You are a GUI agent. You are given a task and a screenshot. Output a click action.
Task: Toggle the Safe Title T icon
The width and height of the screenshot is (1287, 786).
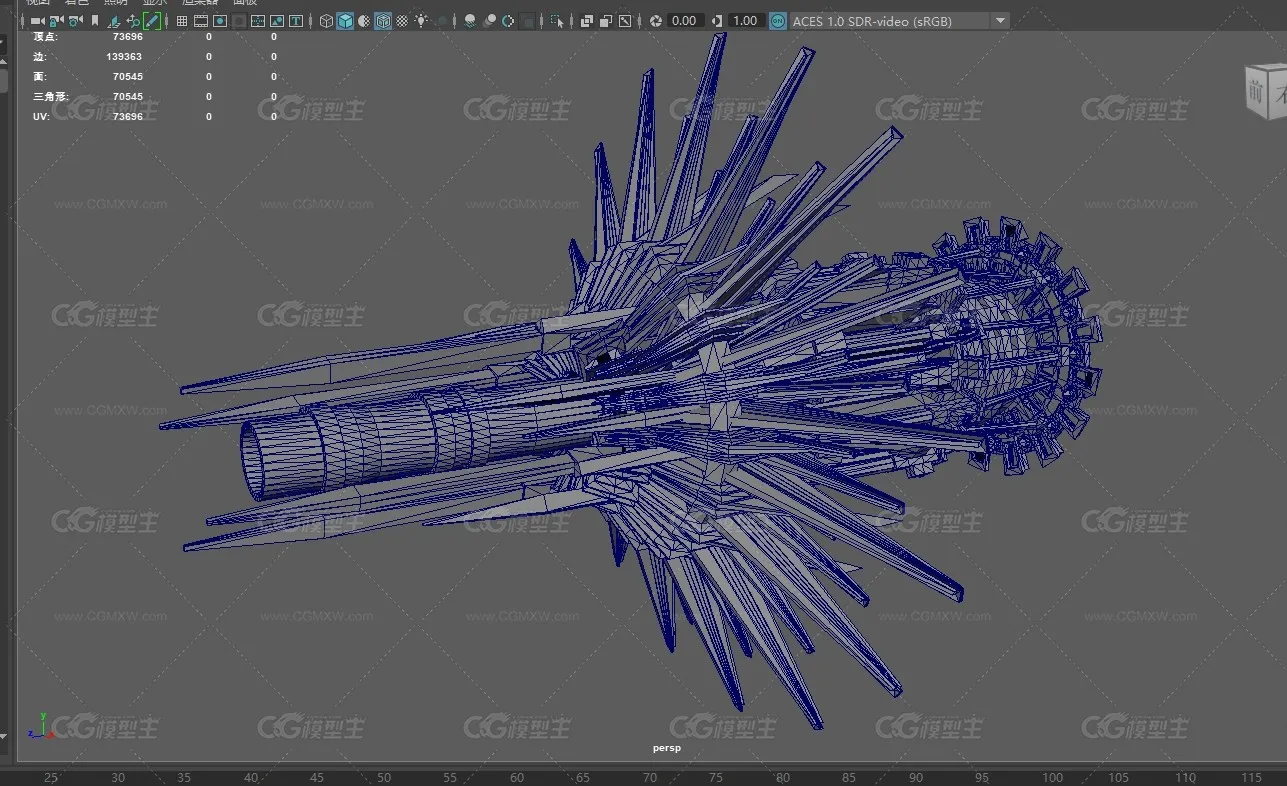point(296,20)
